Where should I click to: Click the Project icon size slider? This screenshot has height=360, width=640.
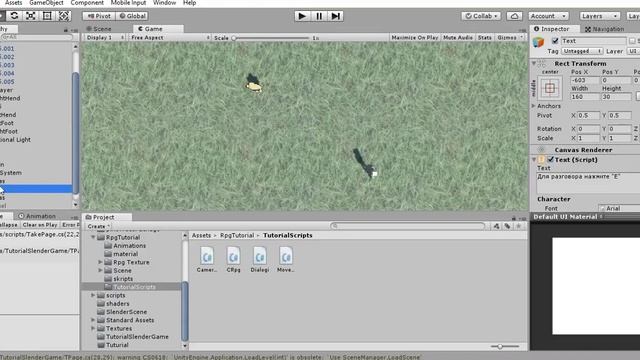504,347
